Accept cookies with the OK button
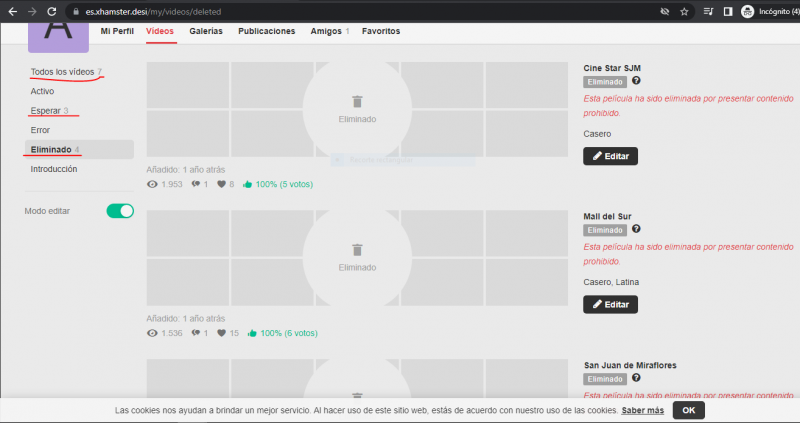Viewport: 800px width, 423px height. coord(688,410)
